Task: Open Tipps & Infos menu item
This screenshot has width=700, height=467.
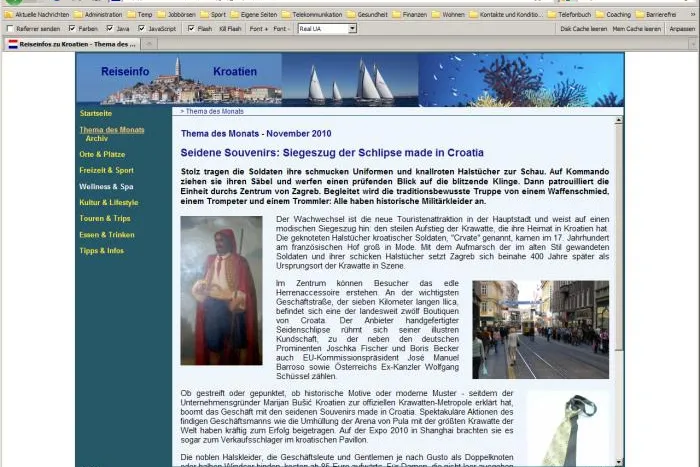Action: tap(101, 251)
